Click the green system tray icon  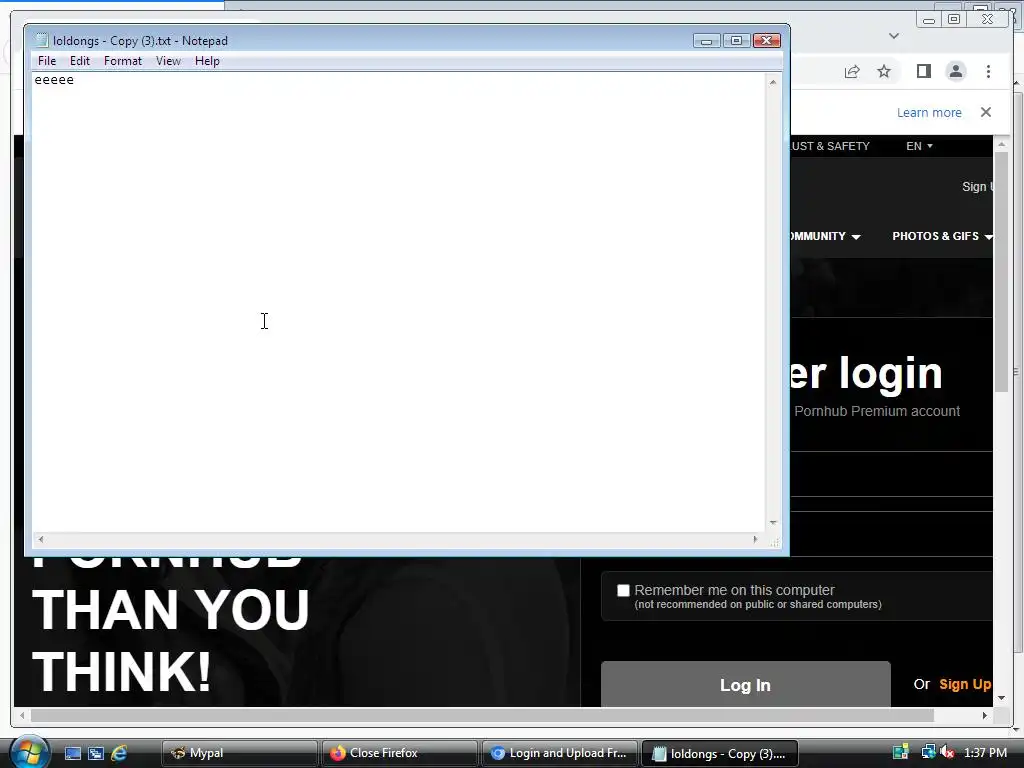(901, 753)
